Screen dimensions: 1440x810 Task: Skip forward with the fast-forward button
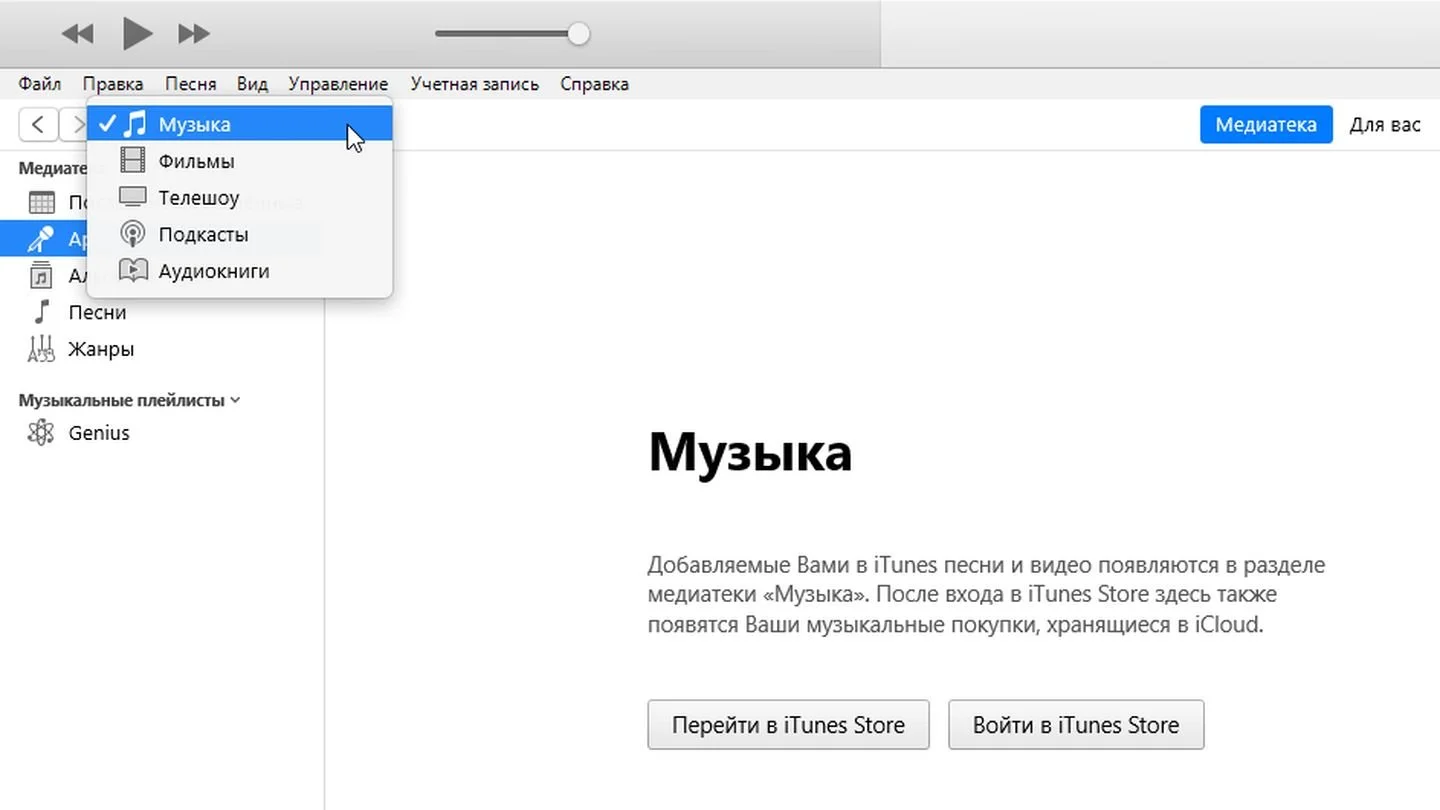coord(194,34)
